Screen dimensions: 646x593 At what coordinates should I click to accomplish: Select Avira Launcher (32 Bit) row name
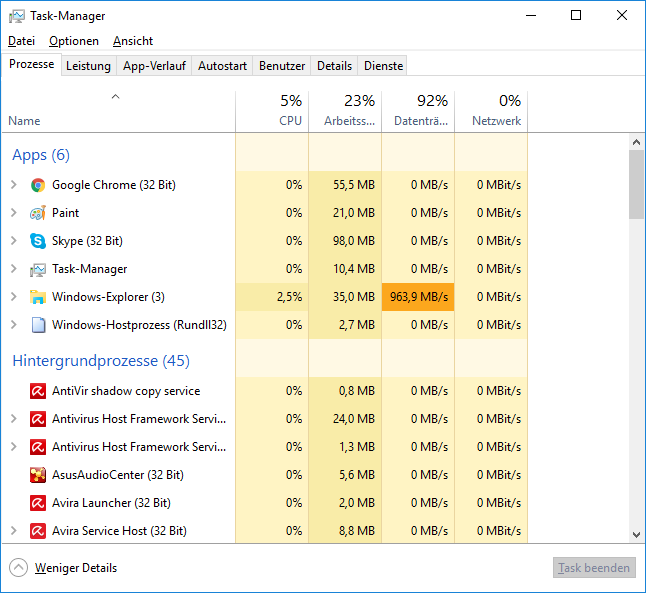pos(111,503)
